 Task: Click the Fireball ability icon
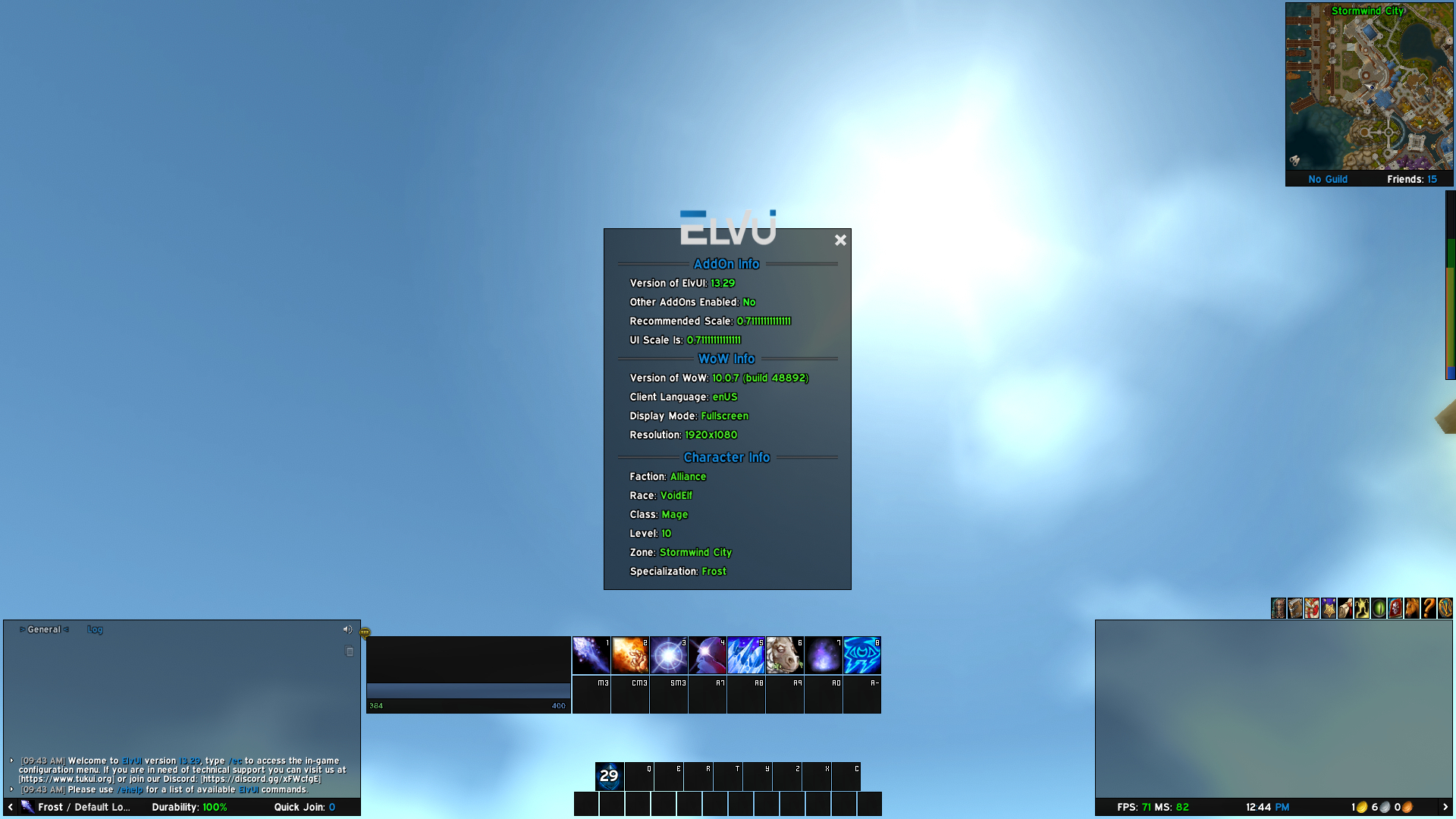[631, 655]
